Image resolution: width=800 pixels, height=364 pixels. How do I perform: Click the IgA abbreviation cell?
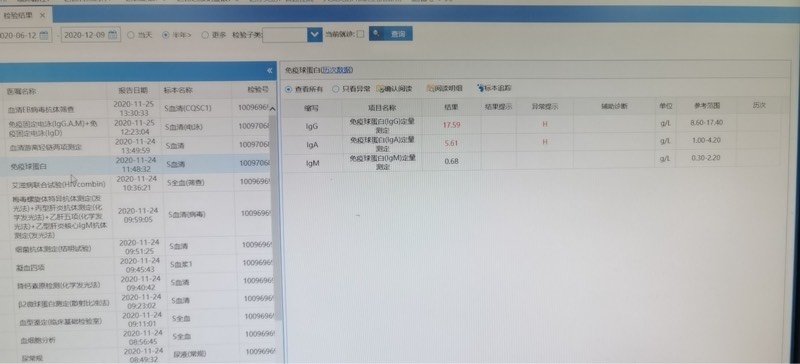tap(312, 145)
